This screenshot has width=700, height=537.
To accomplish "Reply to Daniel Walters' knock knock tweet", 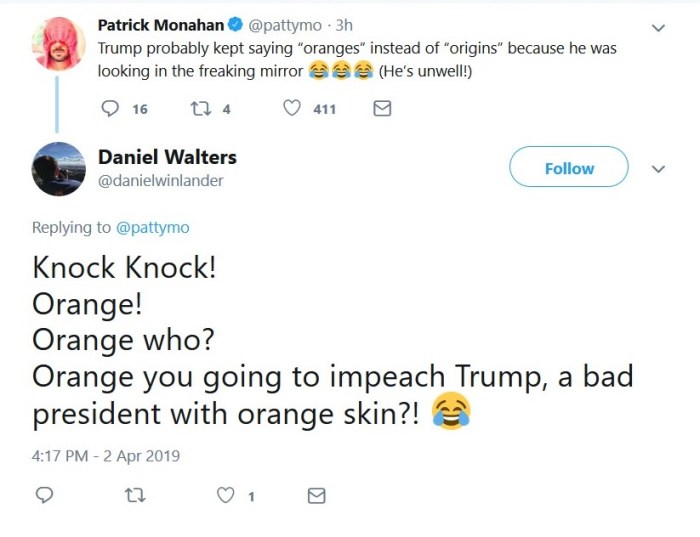I will pyautogui.click(x=44, y=495).
